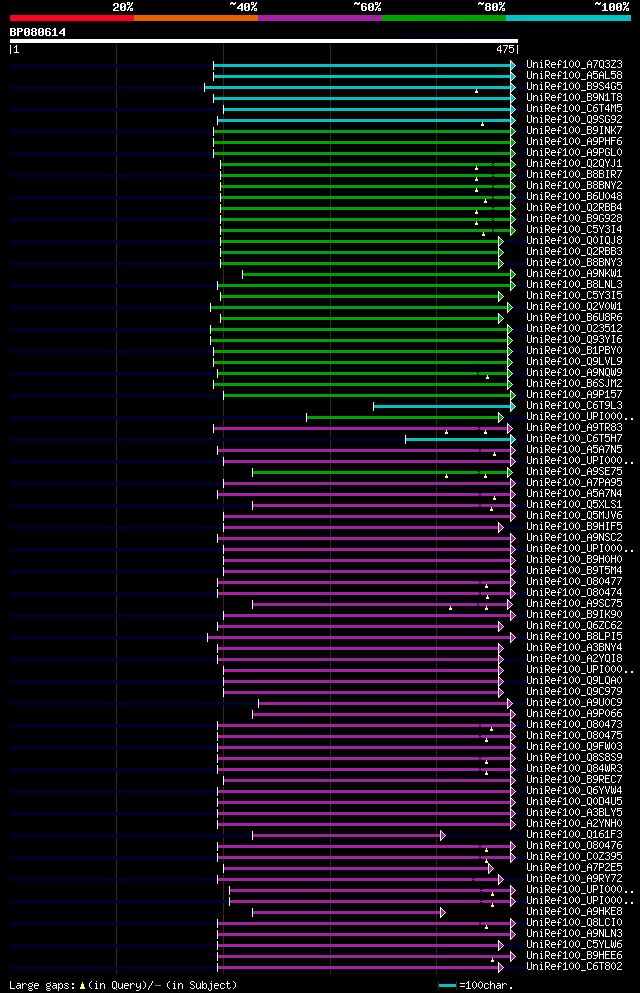Select hit UniRef100_A9SE75

pos(574,471)
